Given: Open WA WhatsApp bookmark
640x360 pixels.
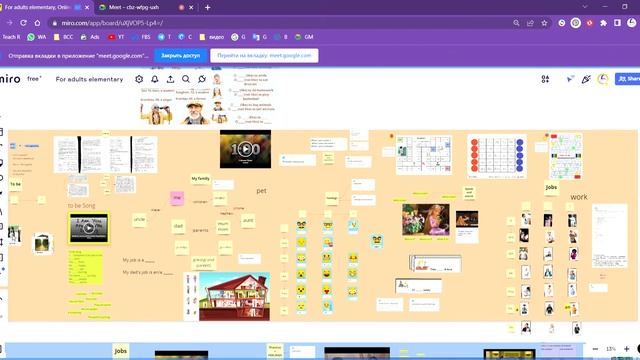Looking at the screenshot, I should pyautogui.click(x=36, y=37).
